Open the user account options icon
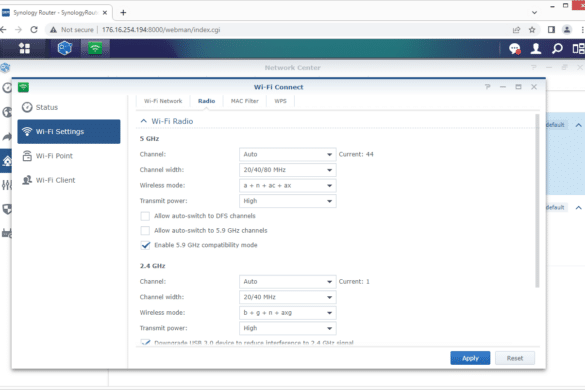585x390 pixels. (x=536, y=49)
